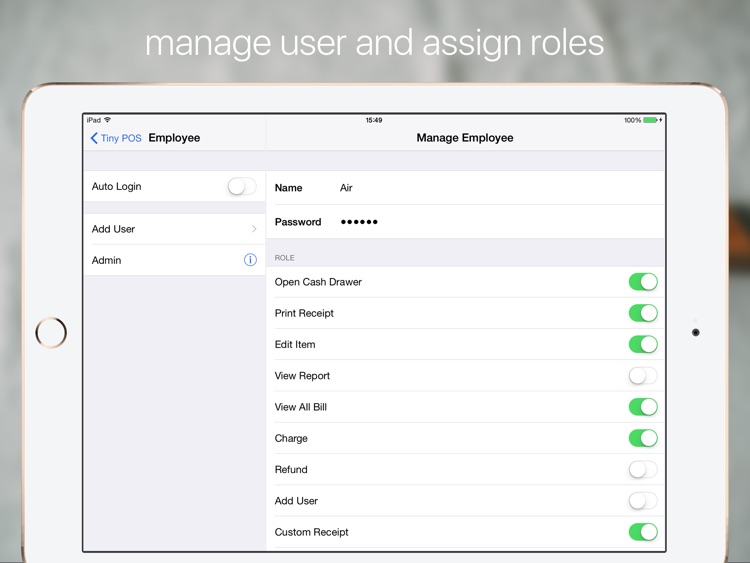The width and height of the screenshot is (750, 563).
Task: Click the Custom Receipt label
Action: click(x=311, y=532)
